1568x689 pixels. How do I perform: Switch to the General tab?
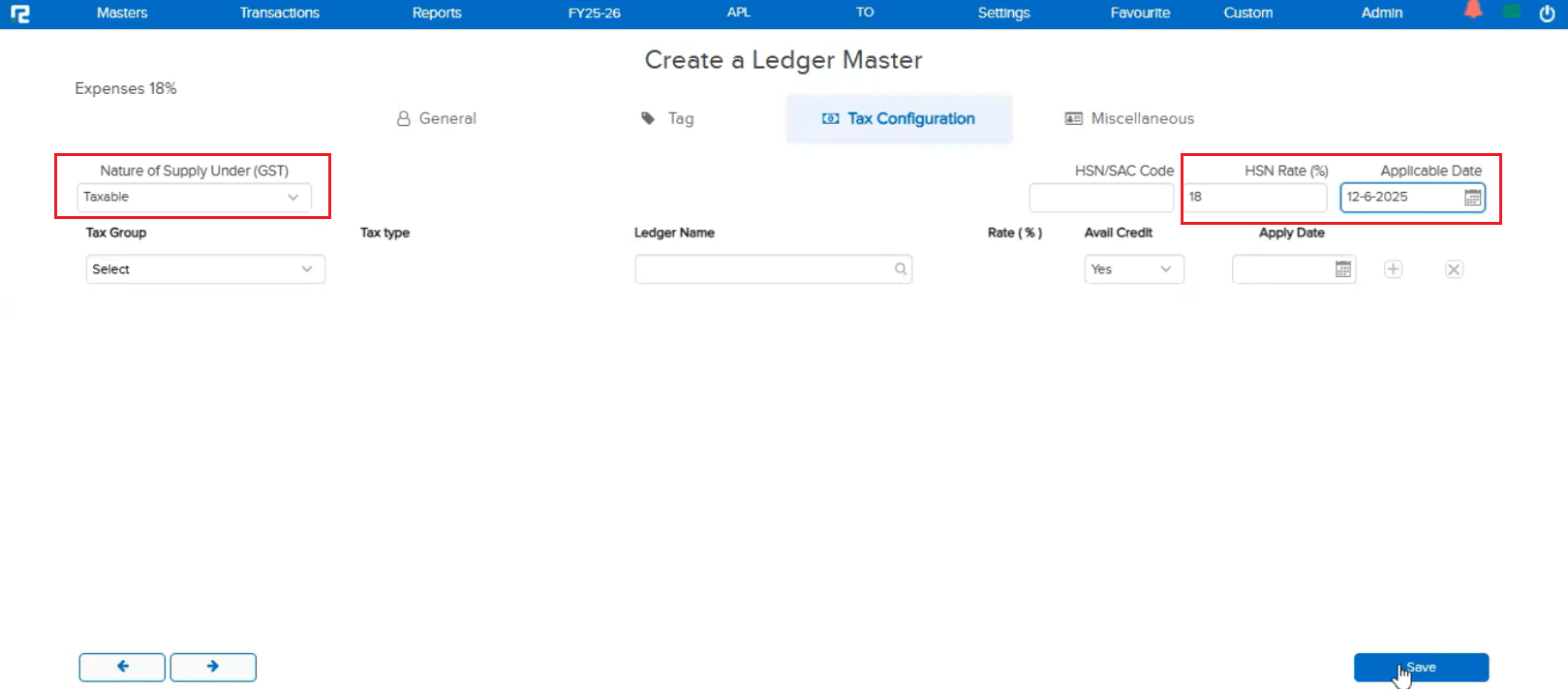pyautogui.click(x=437, y=118)
